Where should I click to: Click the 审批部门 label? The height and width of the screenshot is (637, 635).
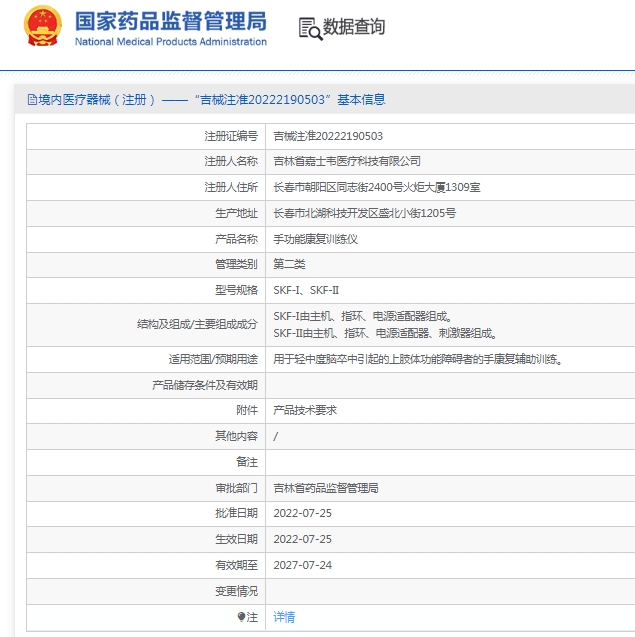[236, 488]
